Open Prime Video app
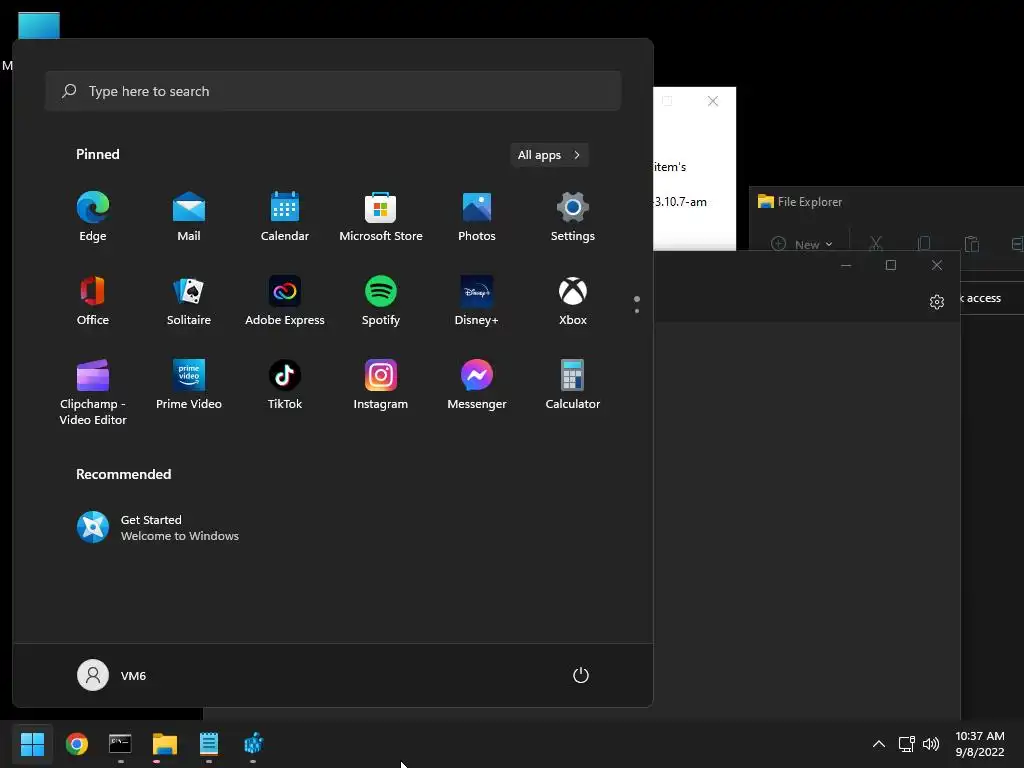Screen dimensions: 1024x768 pyautogui.click(x=189, y=385)
